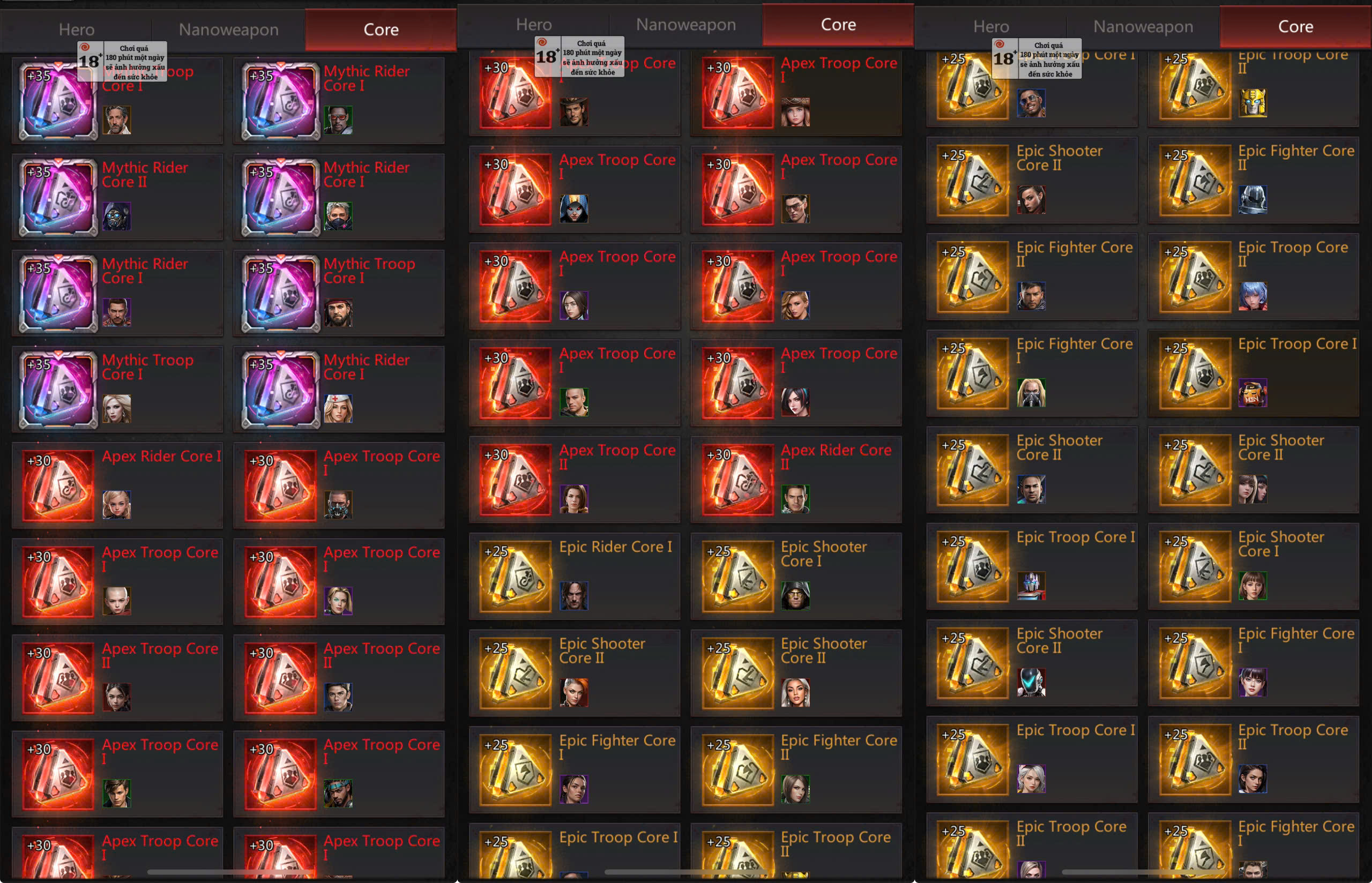Switch to Nanoweapon tab in the leftmost panel
The width and height of the screenshot is (1372, 883).
228,30
